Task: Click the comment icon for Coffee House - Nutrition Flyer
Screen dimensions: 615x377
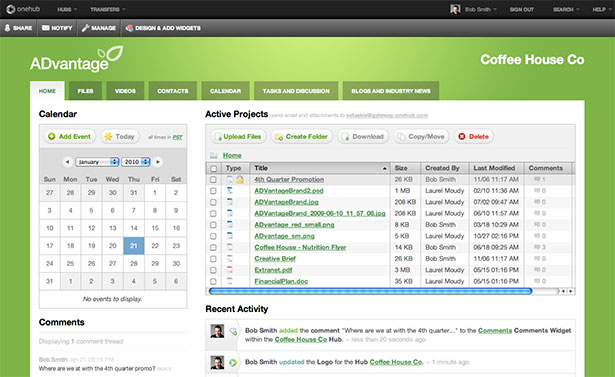Action: tap(537, 247)
